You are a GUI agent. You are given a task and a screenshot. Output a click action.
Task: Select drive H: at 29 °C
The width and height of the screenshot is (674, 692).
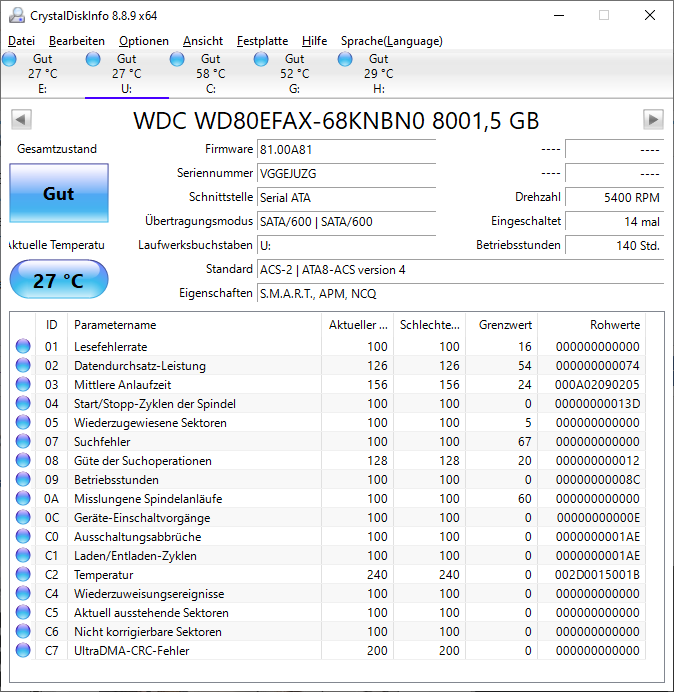click(x=378, y=74)
